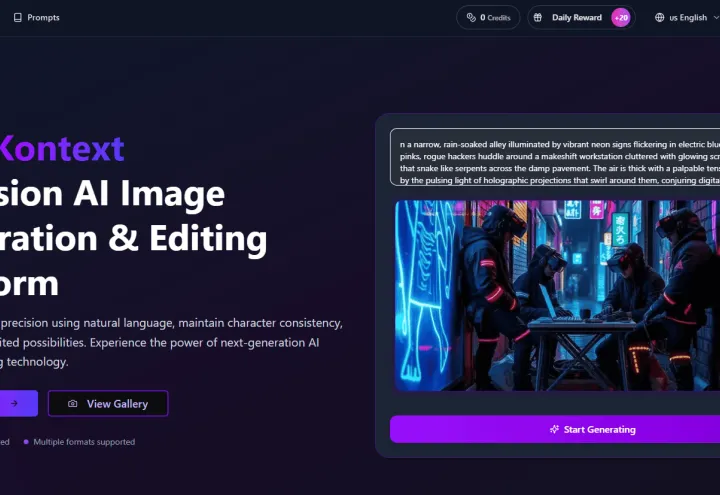This screenshot has width=720, height=495.
Task: Click the globe language icon
Action: coord(659,17)
